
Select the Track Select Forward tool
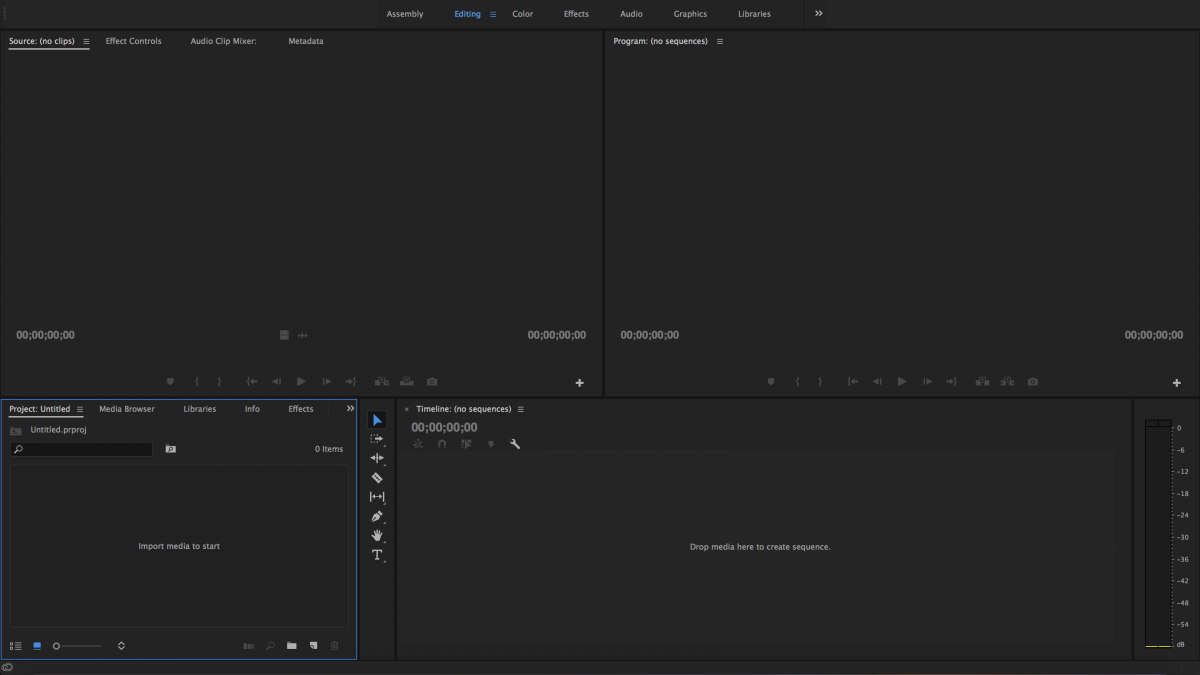(377, 439)
